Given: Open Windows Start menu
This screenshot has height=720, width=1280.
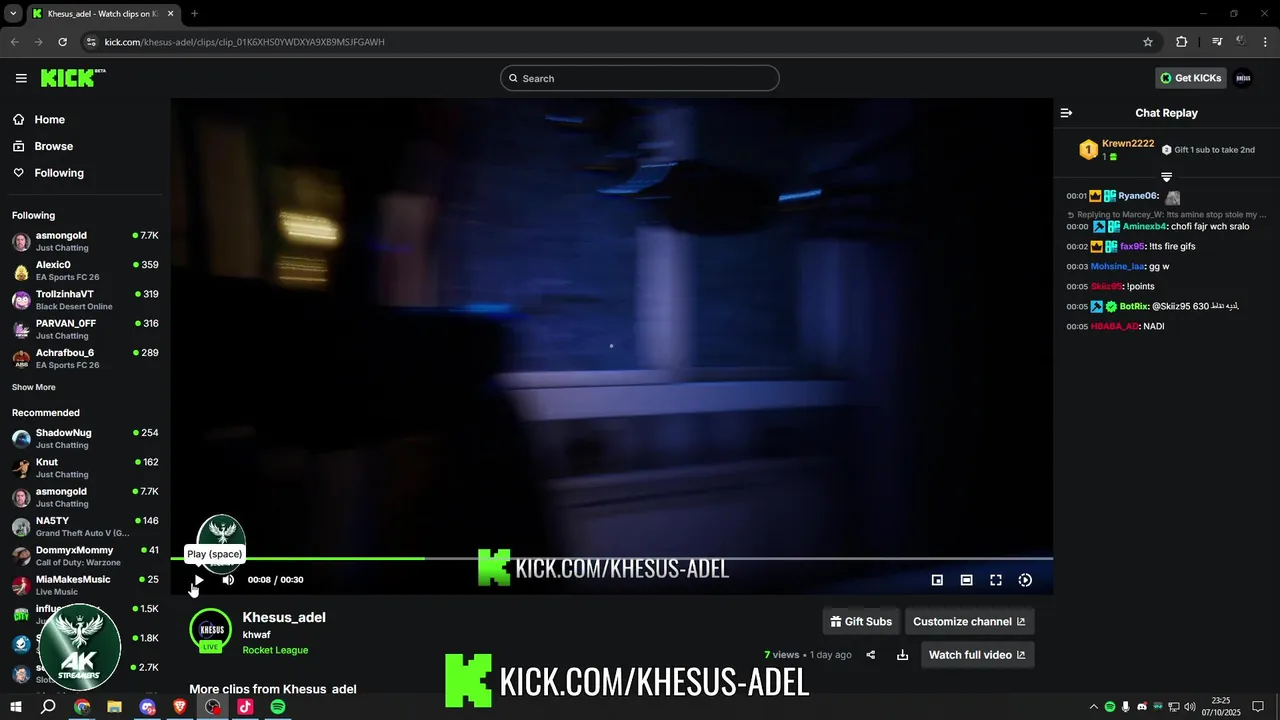Looking at the screenshot, I should 14,707.
